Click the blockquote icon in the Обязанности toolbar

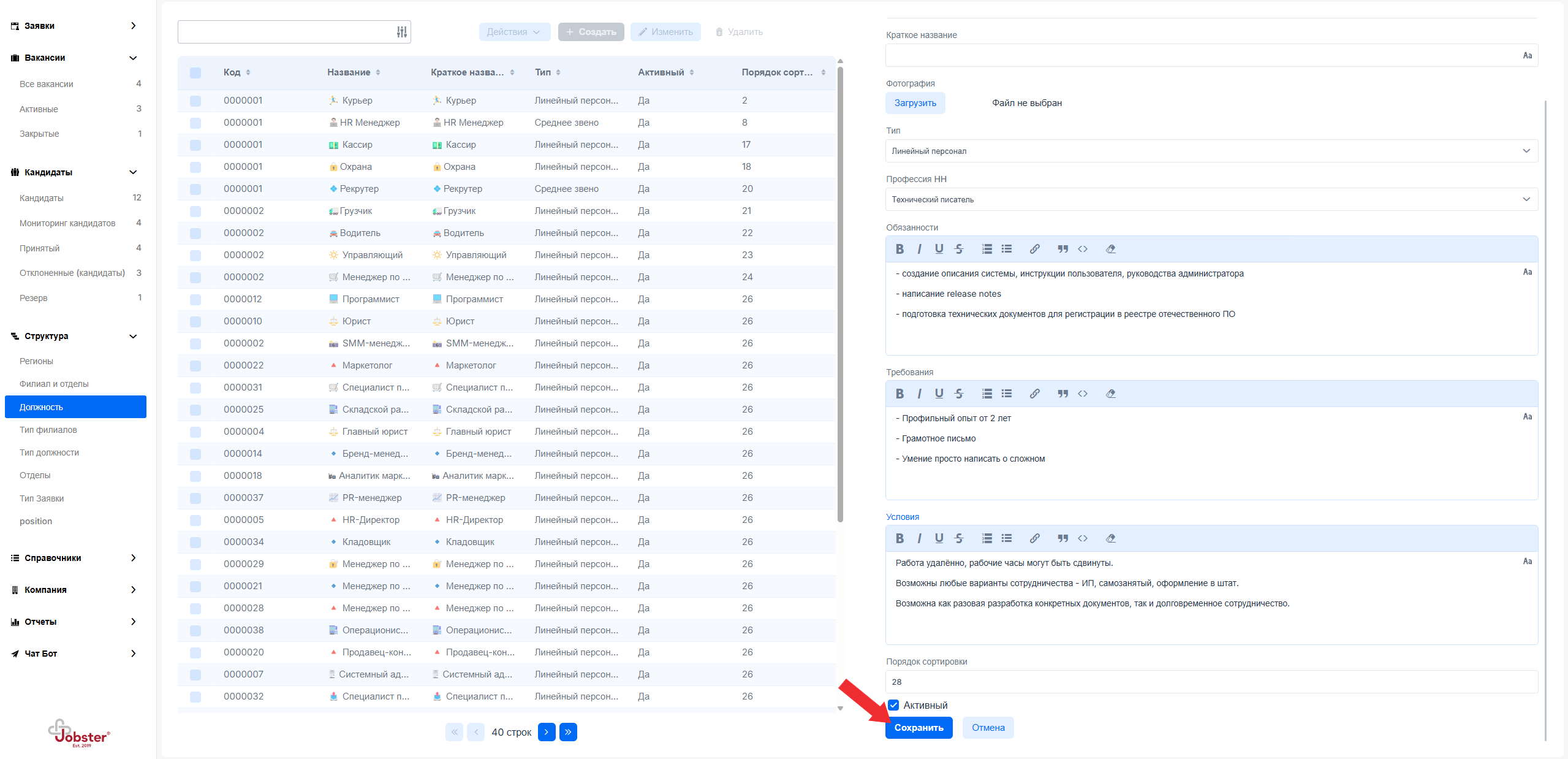(1062, 249)
